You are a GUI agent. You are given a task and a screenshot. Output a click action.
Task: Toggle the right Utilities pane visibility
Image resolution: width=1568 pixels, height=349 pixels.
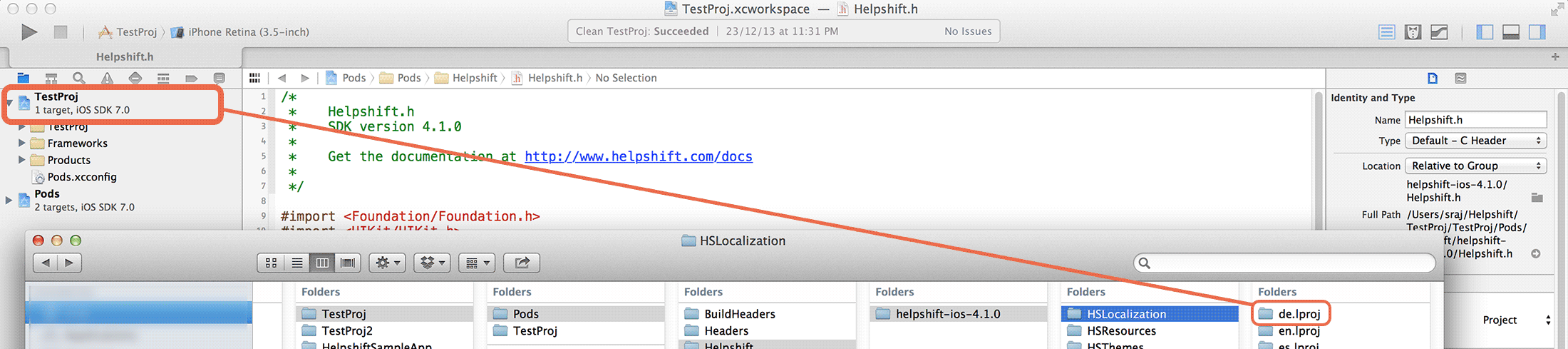1537,32
